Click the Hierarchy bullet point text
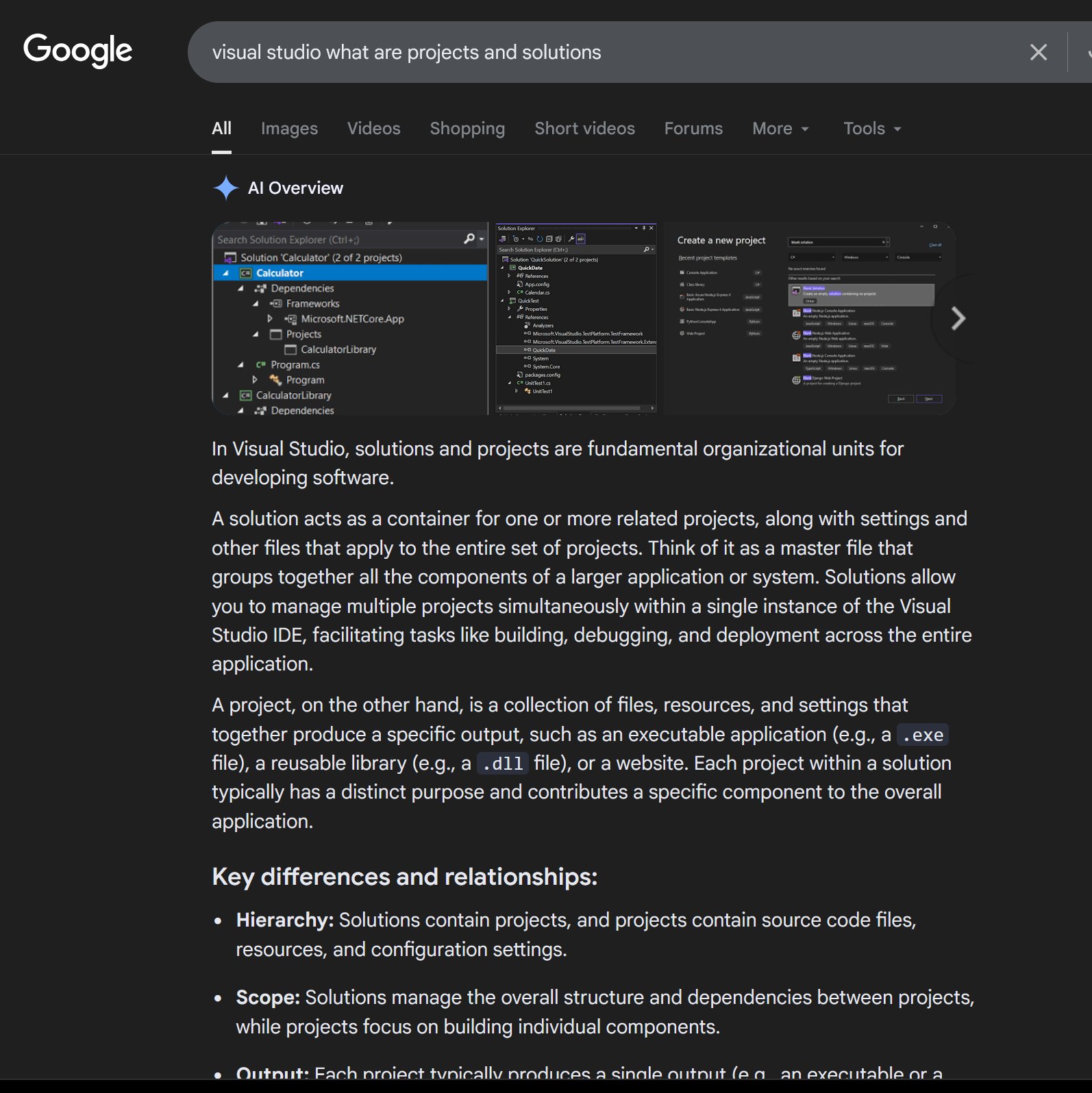This screenshot has width=1092, height=1093. point(575,934)
